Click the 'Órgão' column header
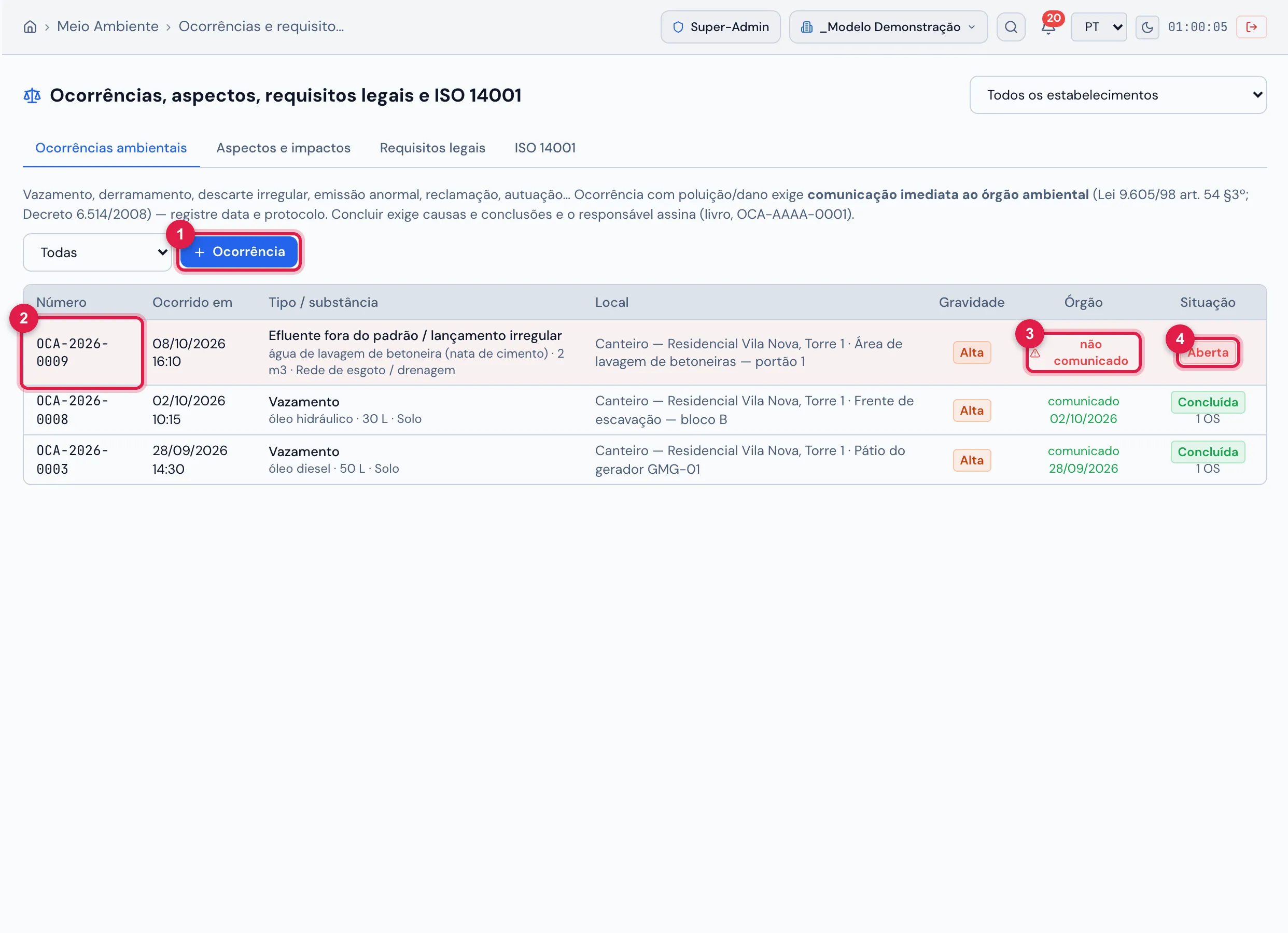This screenshot has width=1288, height=933. pos(1083,302)
